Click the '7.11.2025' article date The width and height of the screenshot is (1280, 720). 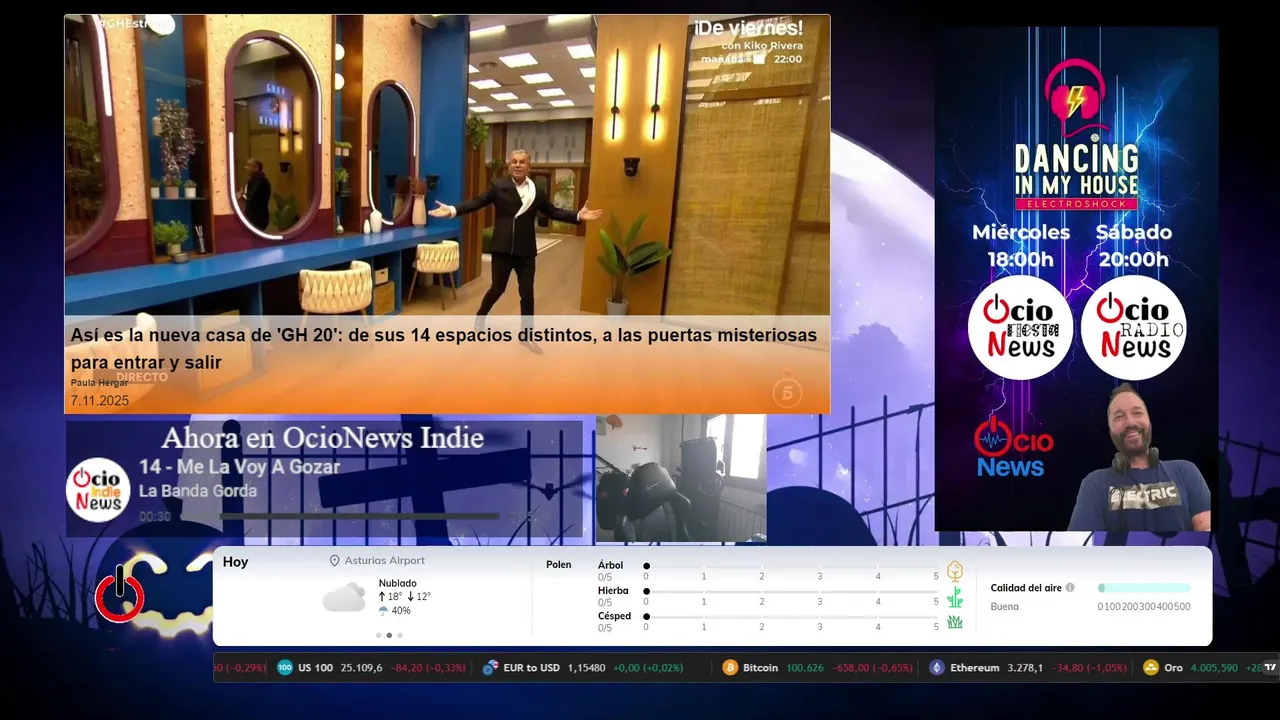99,400
